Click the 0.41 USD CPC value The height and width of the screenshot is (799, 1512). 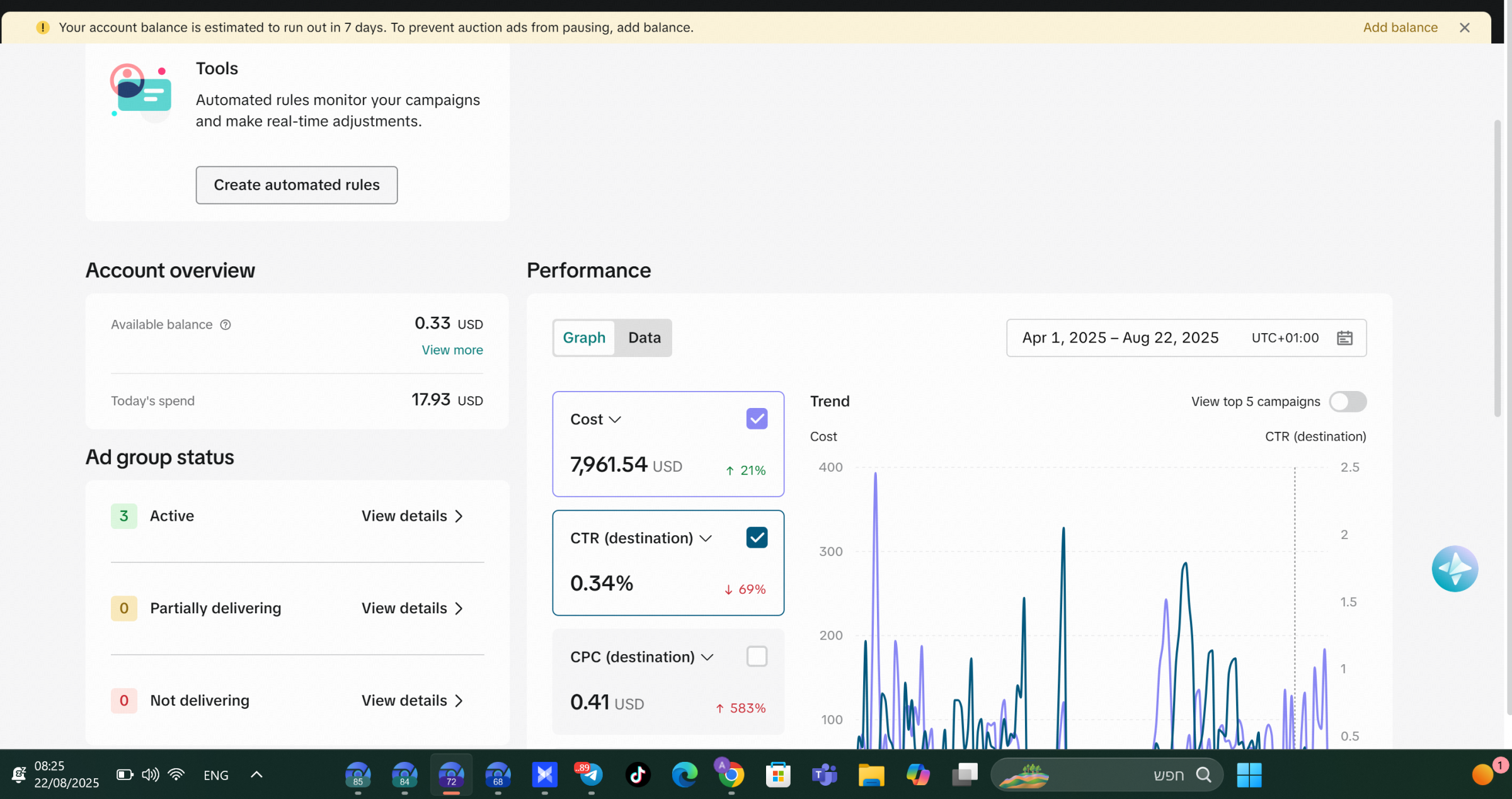click(x=607, y=703)
